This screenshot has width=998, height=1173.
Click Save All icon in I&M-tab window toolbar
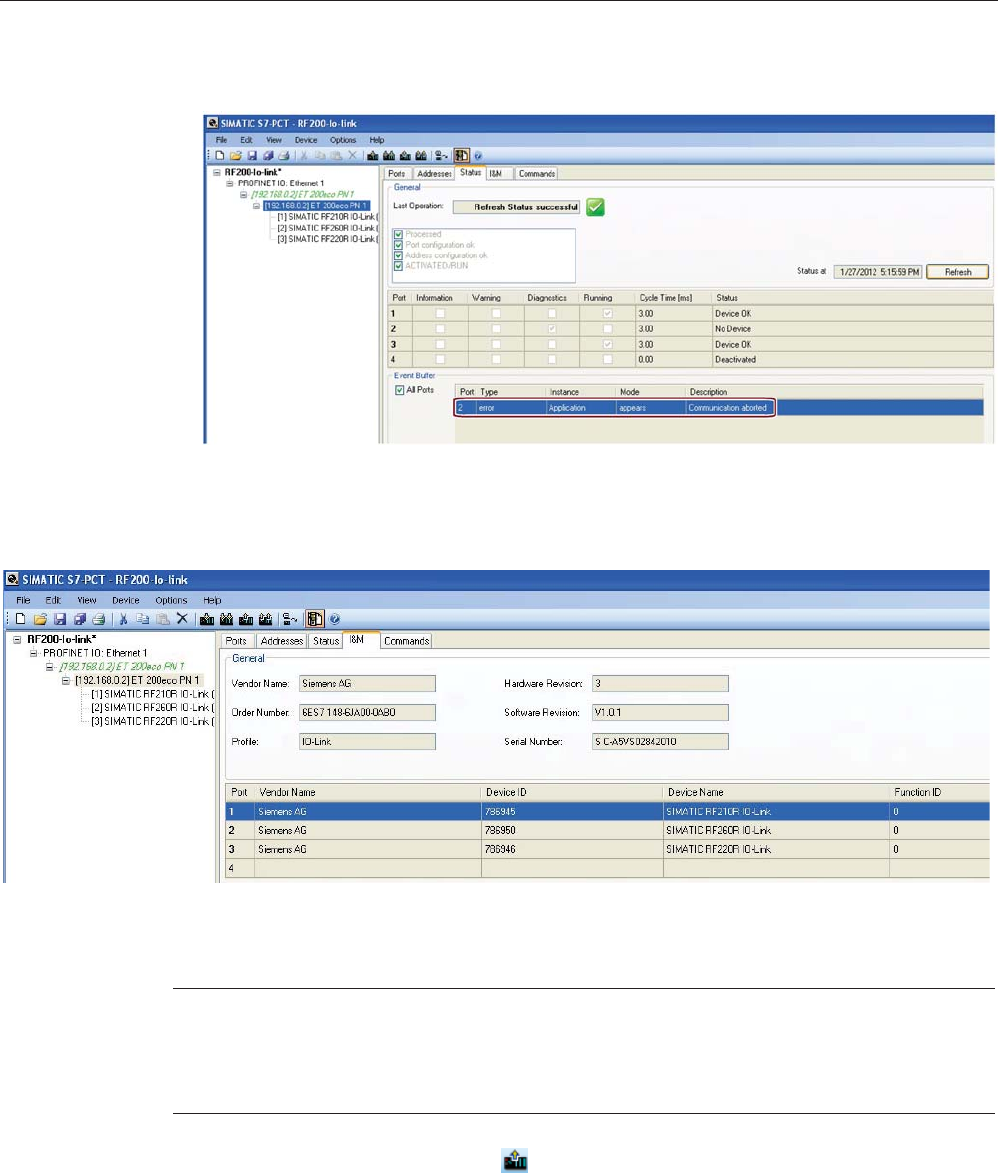click(79, 619)
